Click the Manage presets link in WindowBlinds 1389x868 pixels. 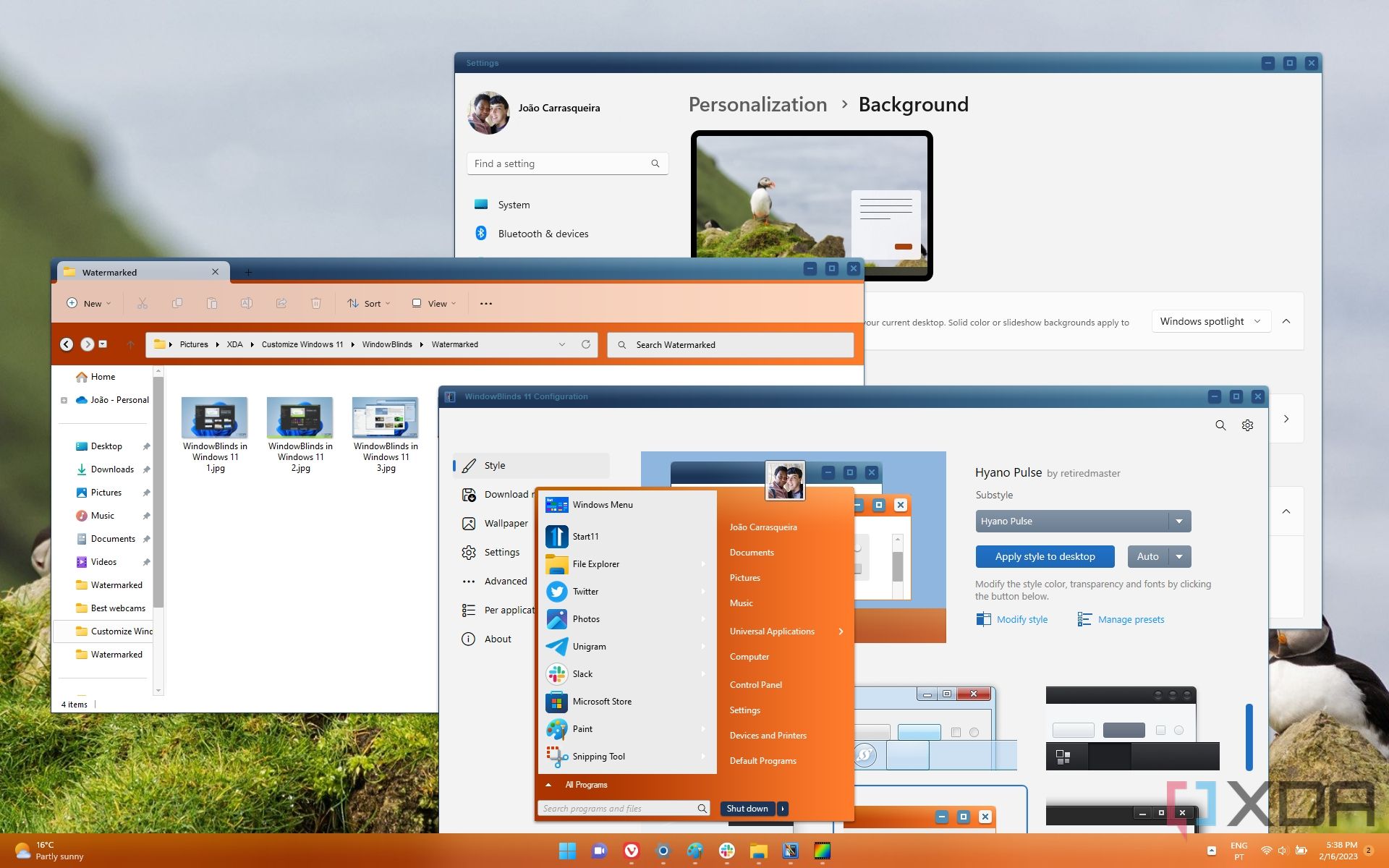point(1130,619)
